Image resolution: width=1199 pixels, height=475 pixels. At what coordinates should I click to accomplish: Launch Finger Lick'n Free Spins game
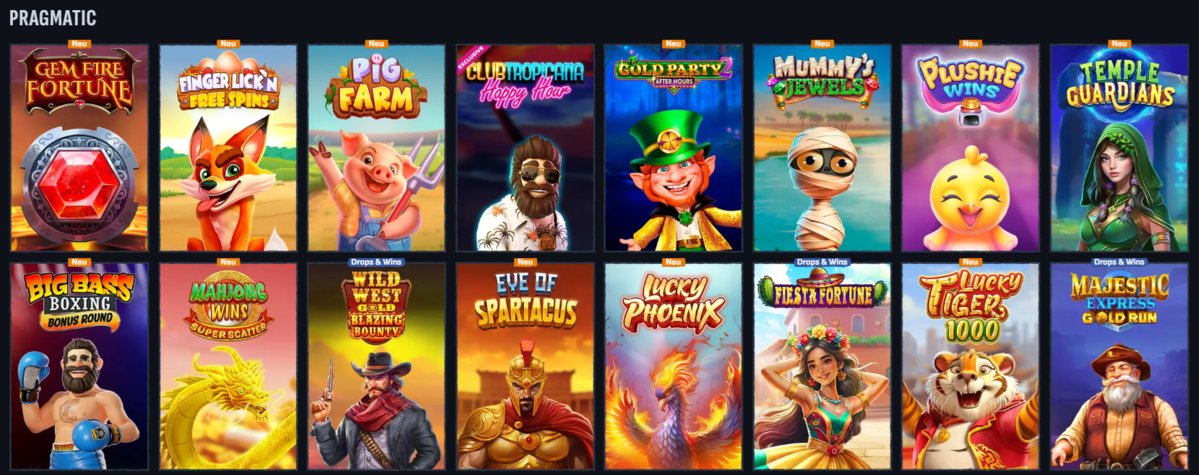pyautogui.click(x=228, y=148)
